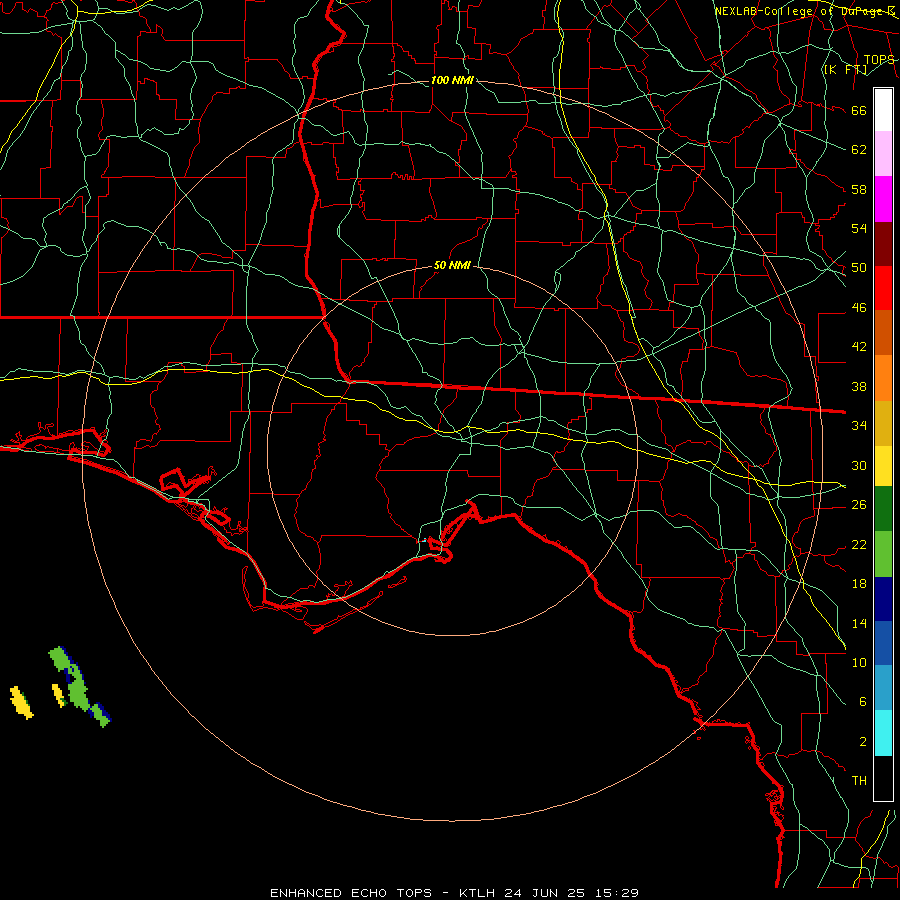
Task: Click the legend value 46
Action: [859, 308]
